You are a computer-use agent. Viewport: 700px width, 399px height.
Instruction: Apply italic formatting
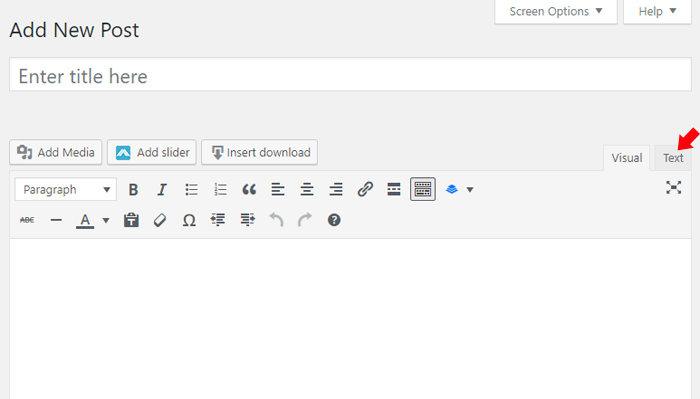(162, 190)
